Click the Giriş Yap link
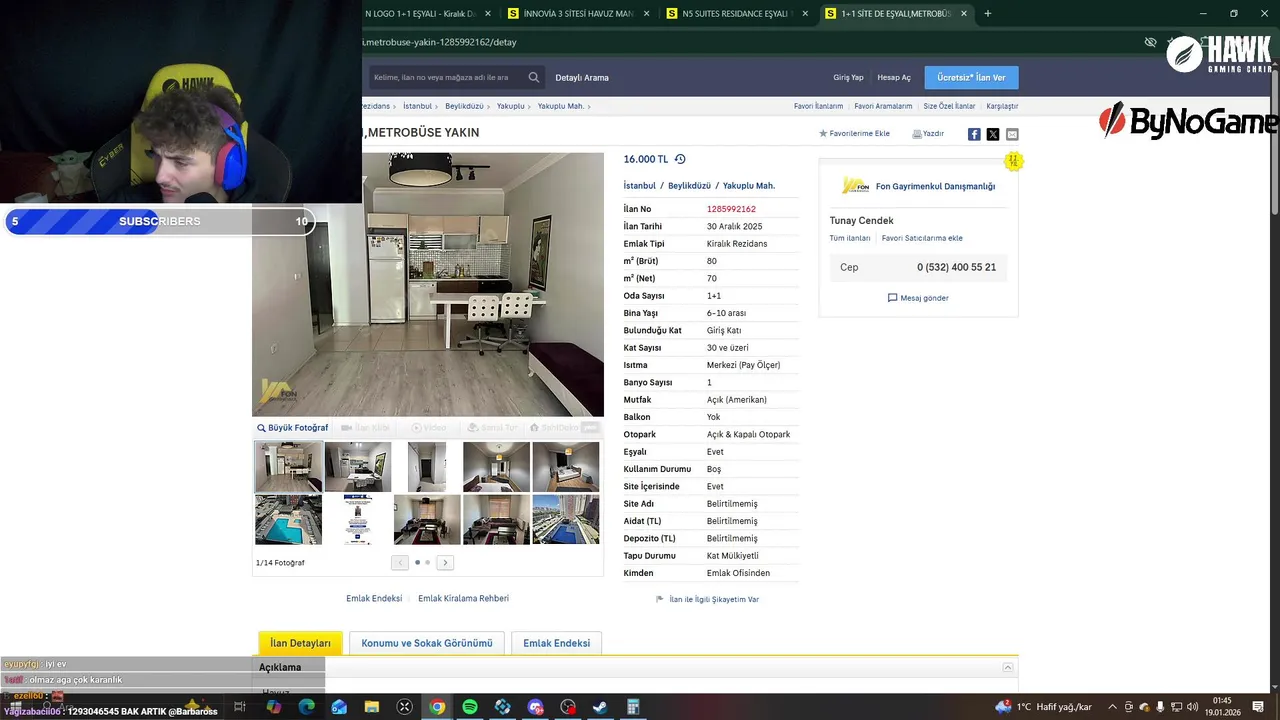This screenshot has height=720, width=1280. pos(848,77)
